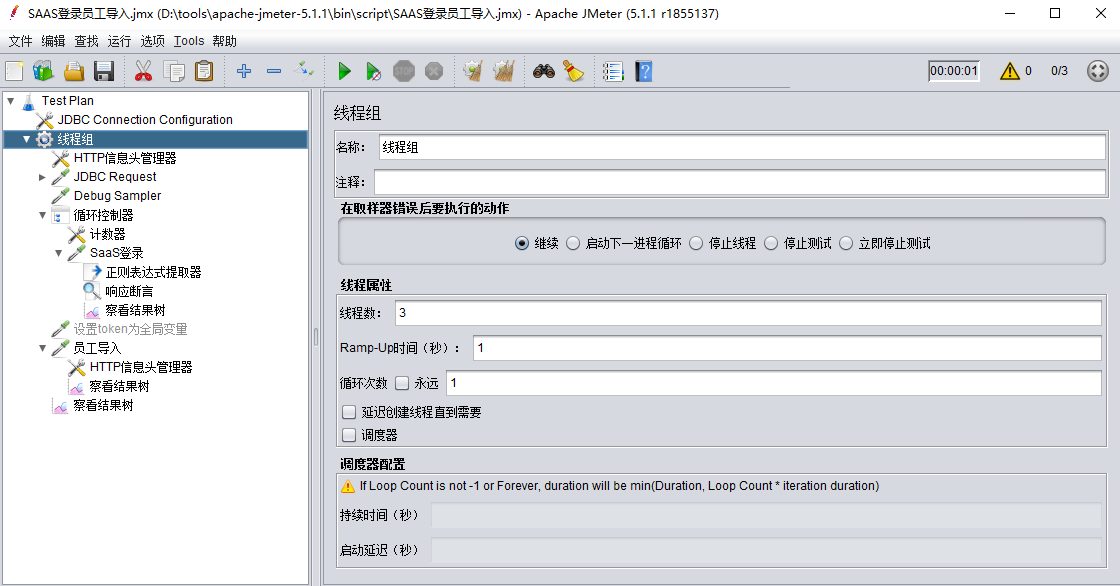Click the New test plan icon
The image size is (1120, 586).
click(x=14, y=71)
